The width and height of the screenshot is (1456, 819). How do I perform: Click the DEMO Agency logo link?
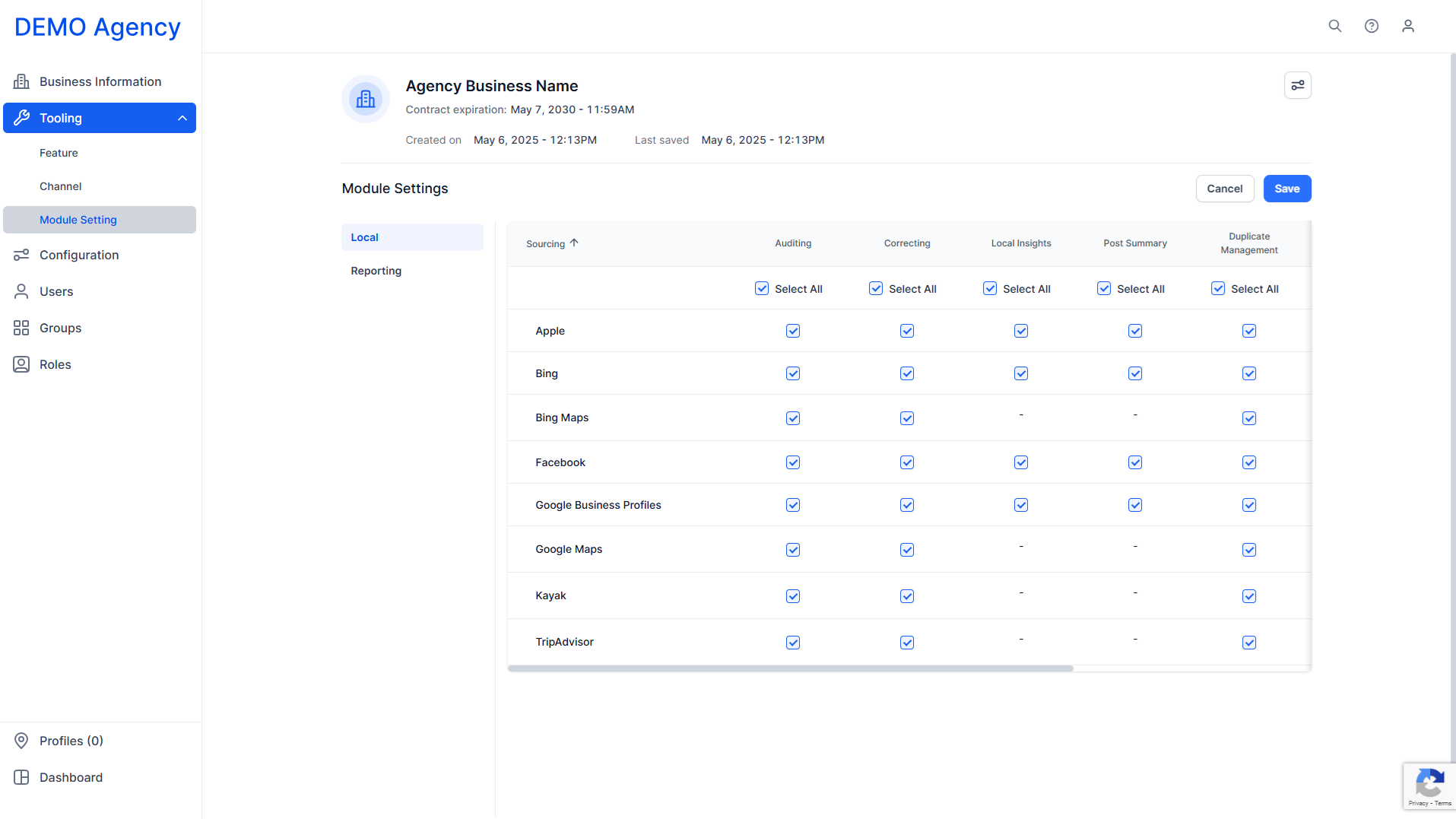tap(97, 27)
